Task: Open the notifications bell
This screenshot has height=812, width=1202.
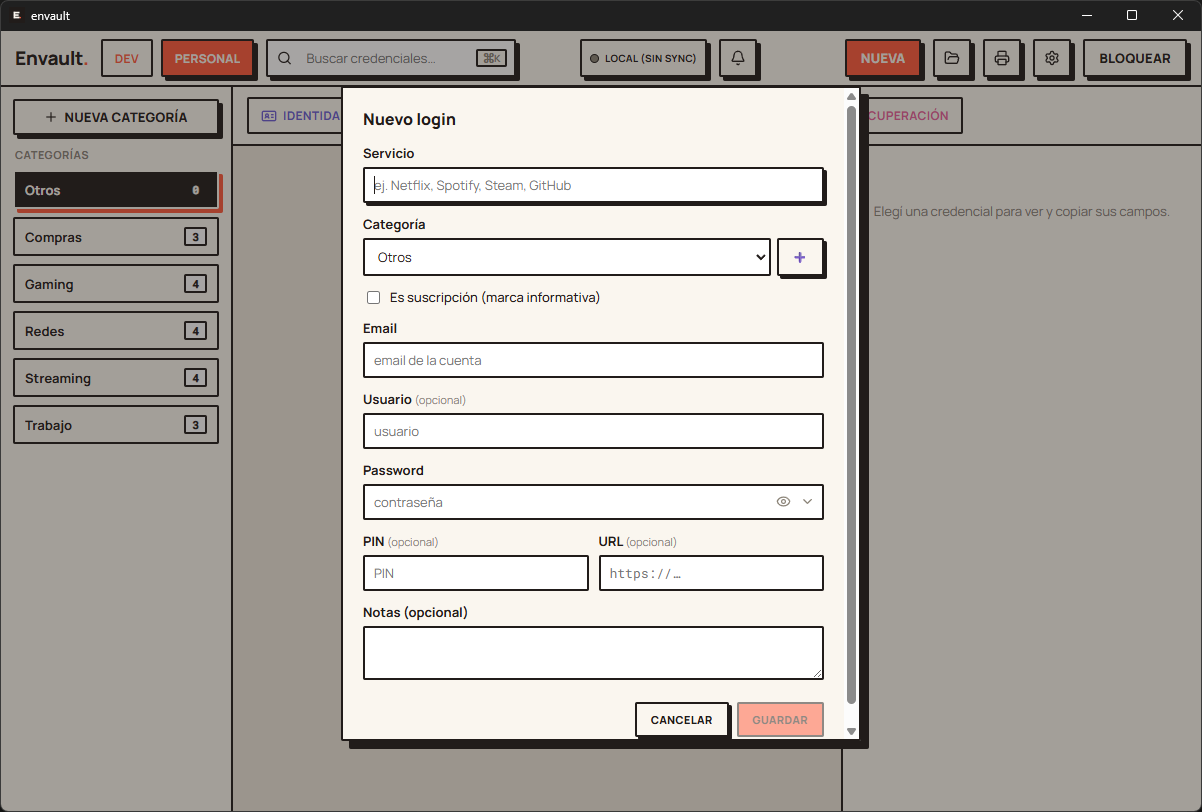Action: [738, 58]
